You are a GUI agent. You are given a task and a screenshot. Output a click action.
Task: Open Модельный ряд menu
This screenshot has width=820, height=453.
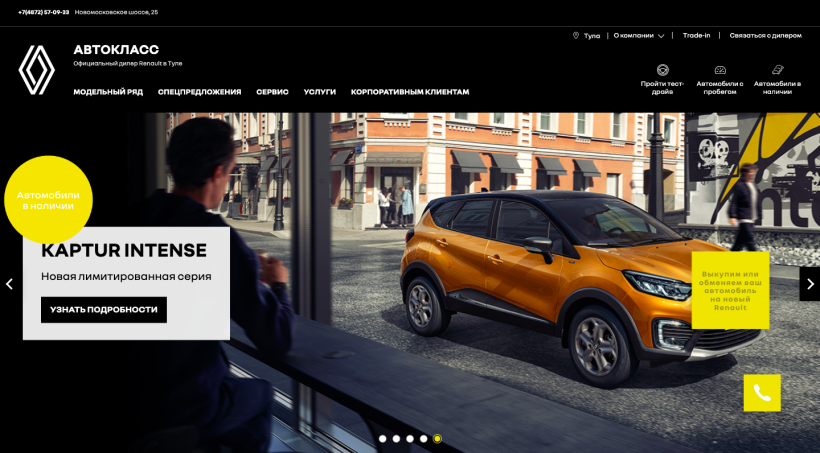click(108, 92)
